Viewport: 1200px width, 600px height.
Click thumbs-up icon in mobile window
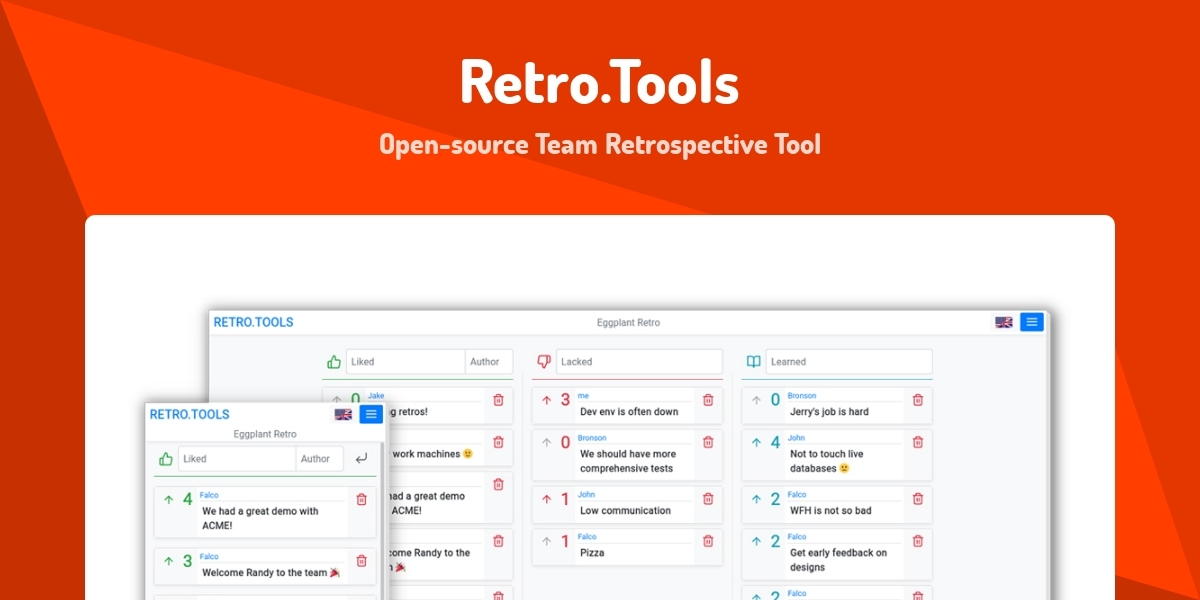[166, 459]
